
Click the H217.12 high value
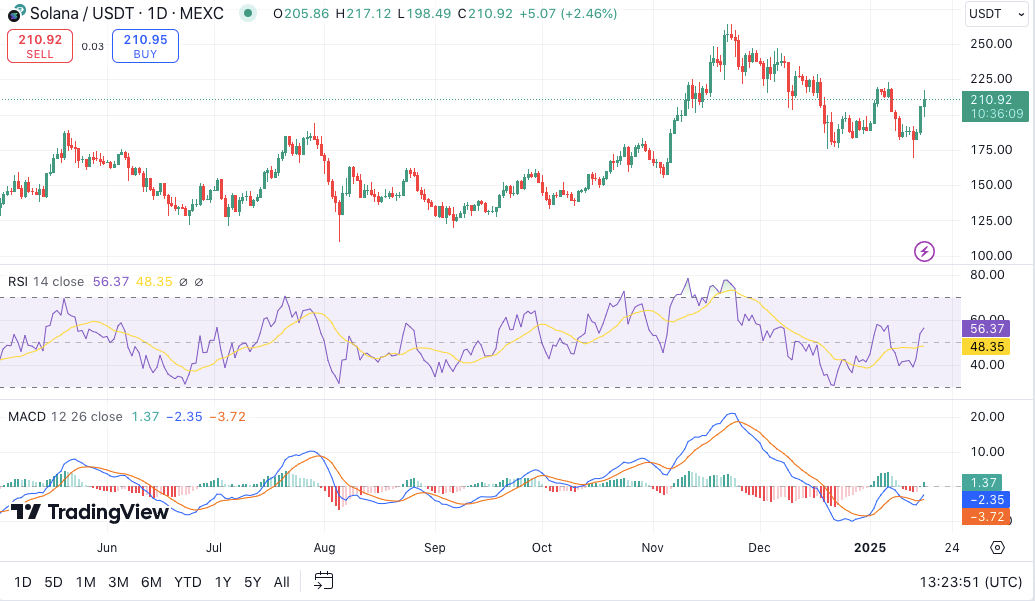pyautogui.click(x=363, y=13)
